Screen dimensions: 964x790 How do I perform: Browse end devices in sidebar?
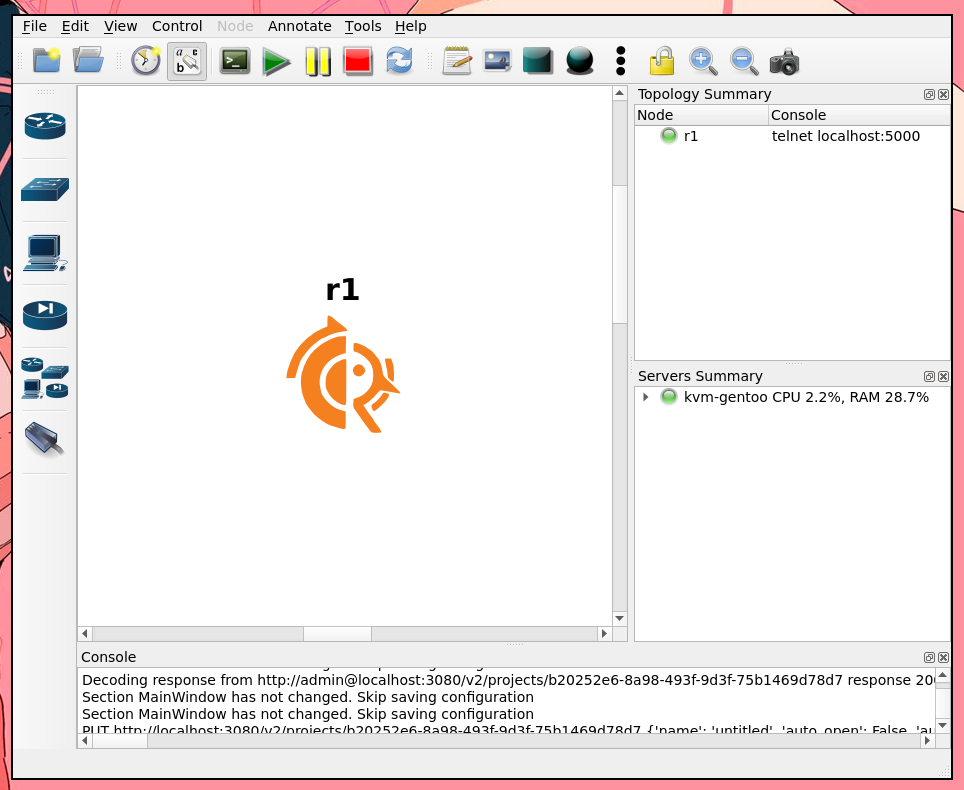(x=45, y=252)
